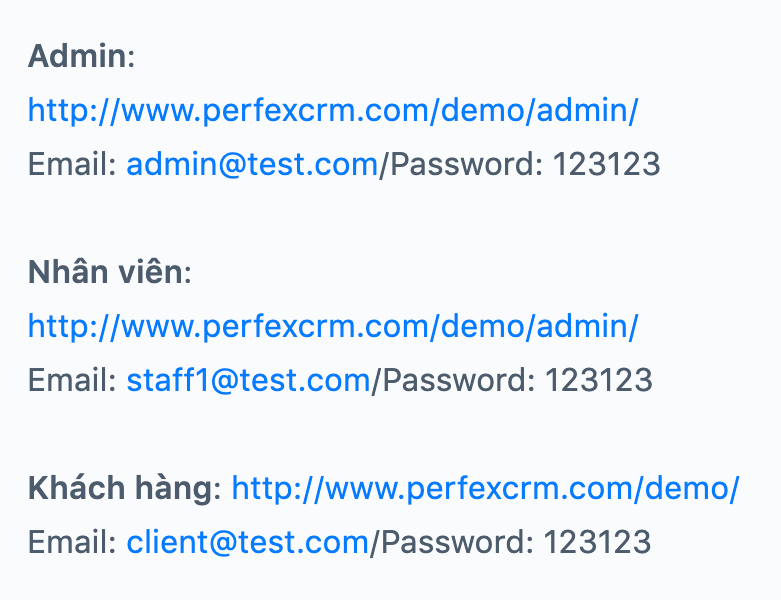The width and height of the screenshot is (781, 600).
Task: Click the client@test.com email link
Action: coord(248,542)
